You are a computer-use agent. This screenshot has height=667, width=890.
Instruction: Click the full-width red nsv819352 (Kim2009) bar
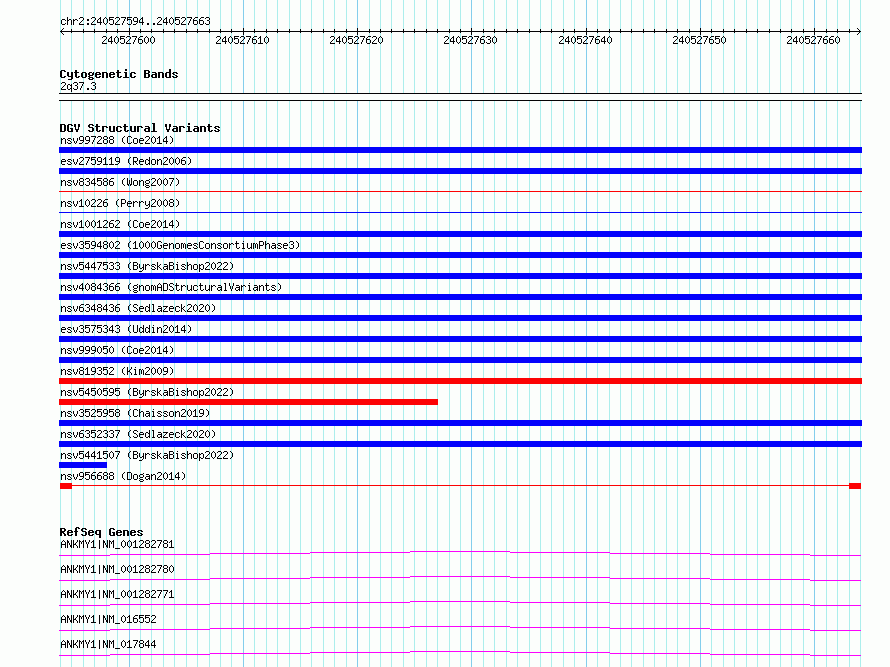click(x=460, y=381)
